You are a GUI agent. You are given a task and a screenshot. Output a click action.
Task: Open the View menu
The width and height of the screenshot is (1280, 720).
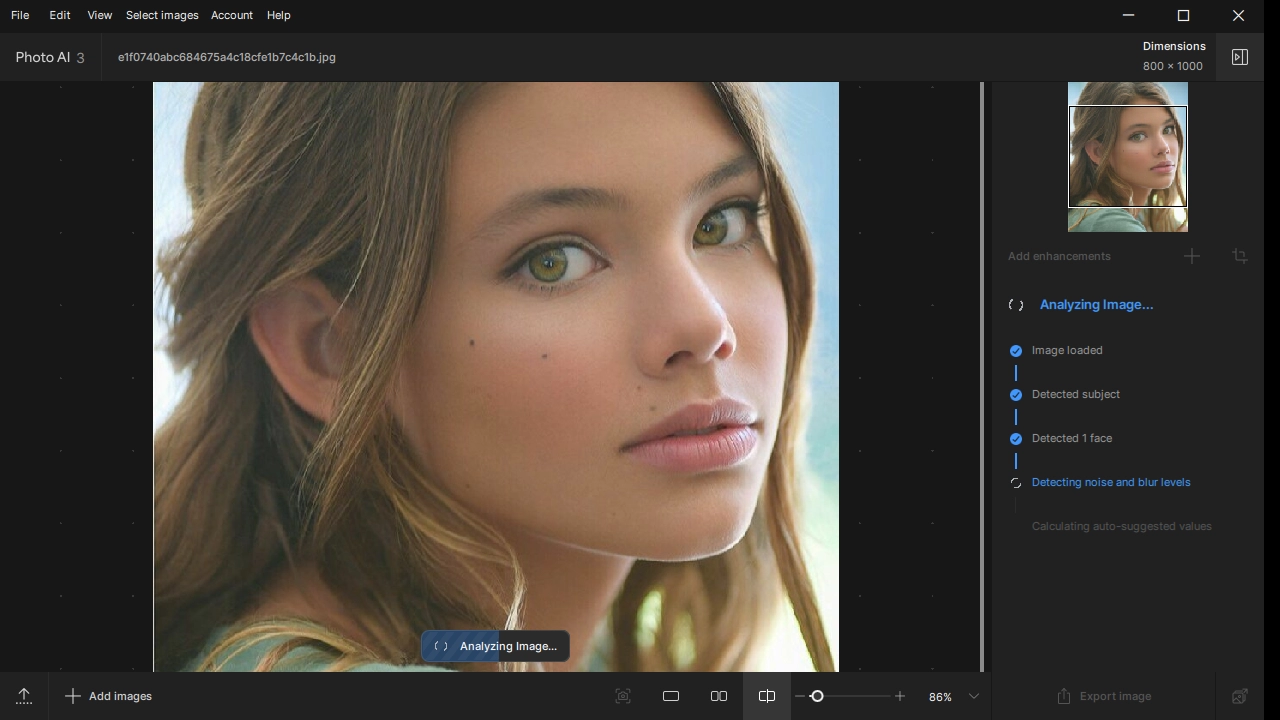(99, 15)
